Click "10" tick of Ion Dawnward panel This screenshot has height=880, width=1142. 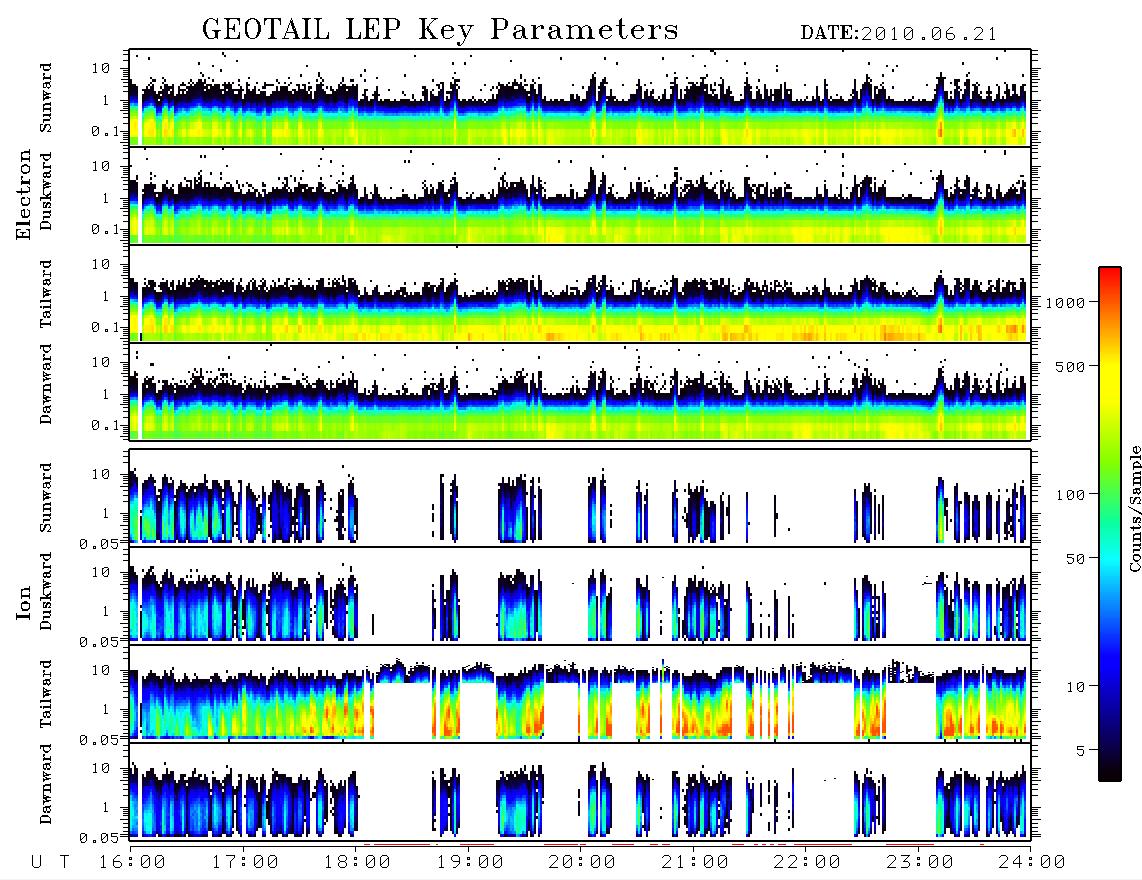coord(101,768)
